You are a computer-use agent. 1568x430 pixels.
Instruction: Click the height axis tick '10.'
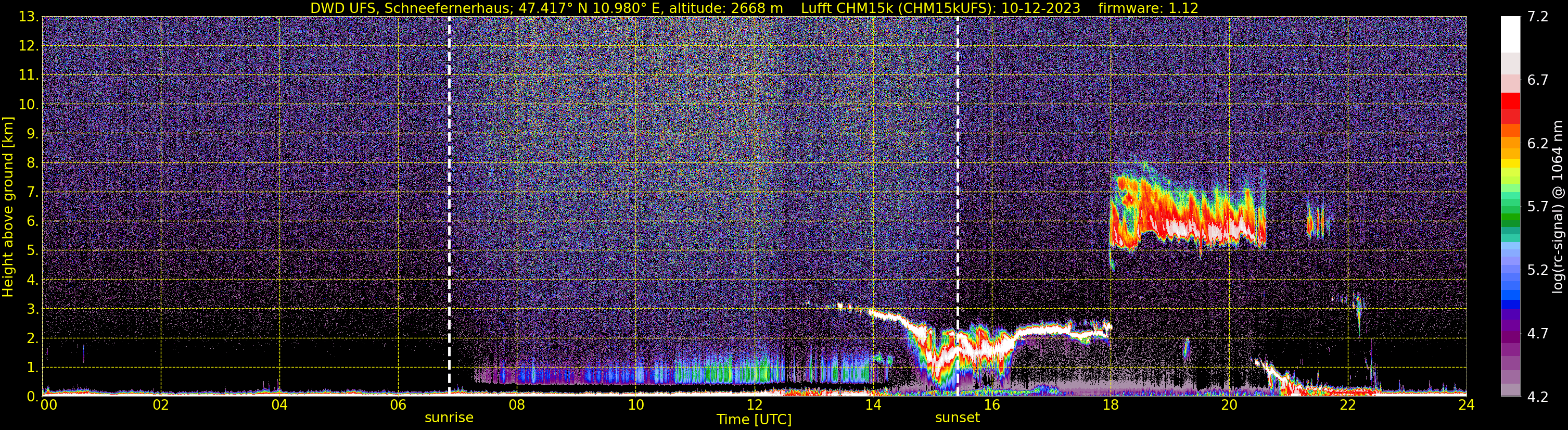[x=28, y=105]
